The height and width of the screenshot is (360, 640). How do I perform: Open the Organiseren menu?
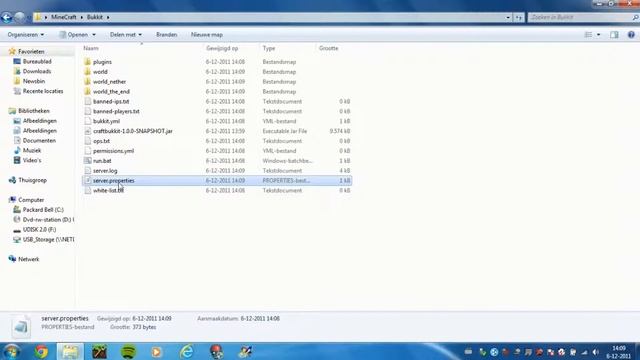(x=26, y=35)
